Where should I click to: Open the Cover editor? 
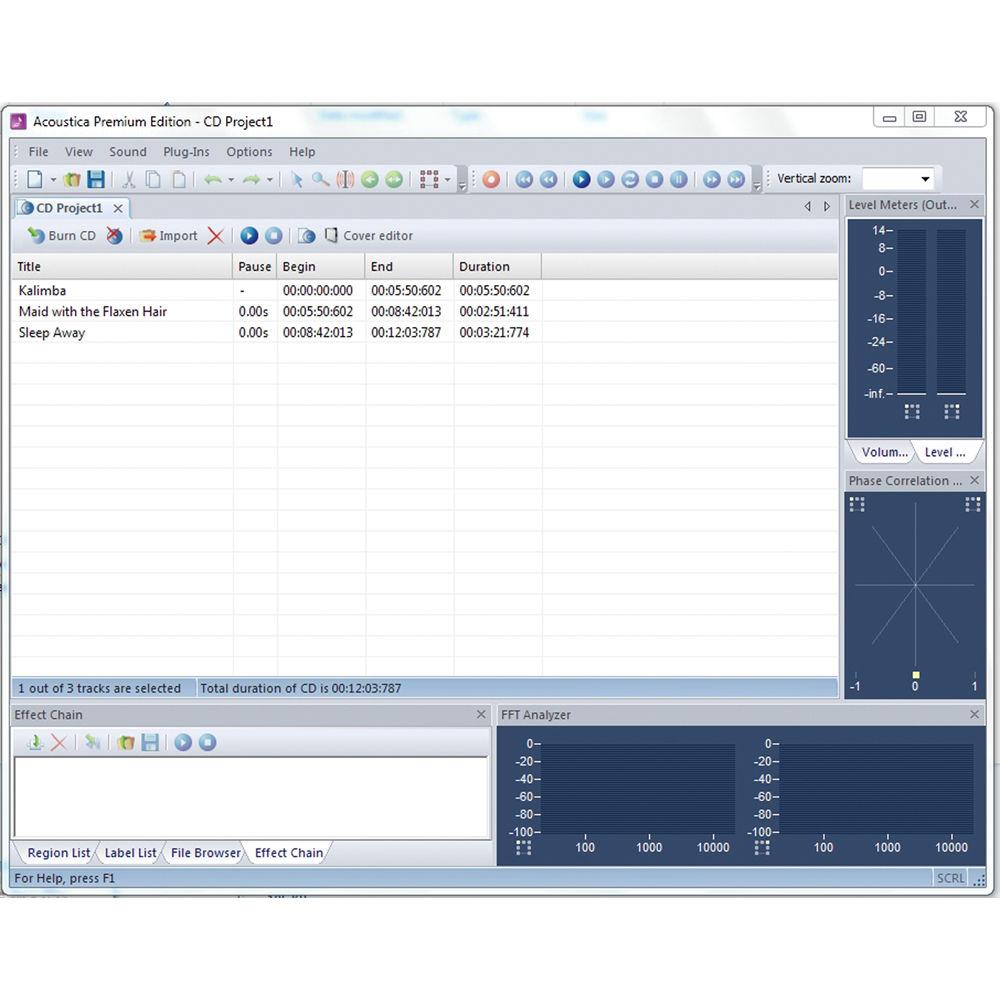pos(368,236)
